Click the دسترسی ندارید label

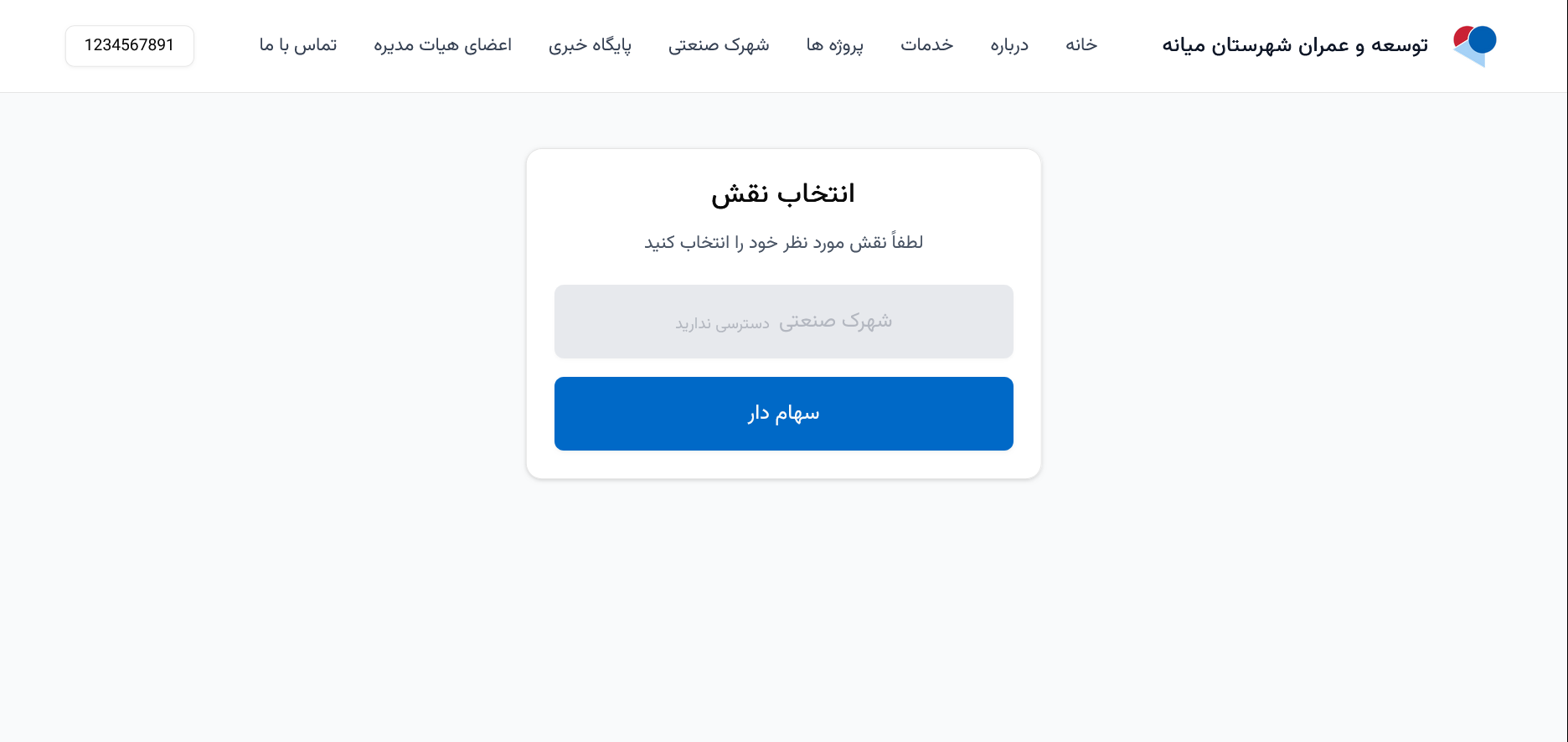(722, 323)
